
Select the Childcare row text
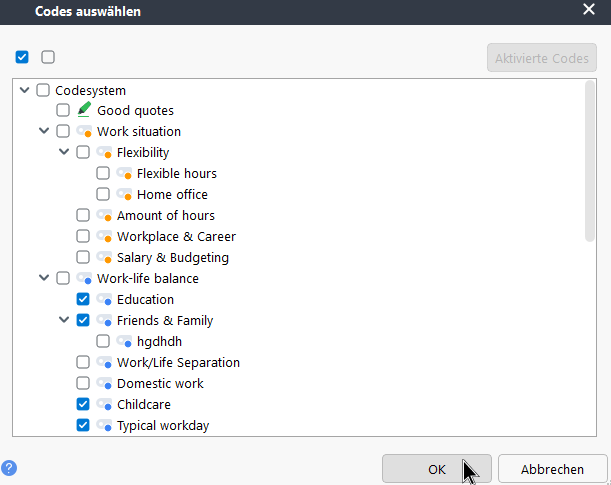144,405
